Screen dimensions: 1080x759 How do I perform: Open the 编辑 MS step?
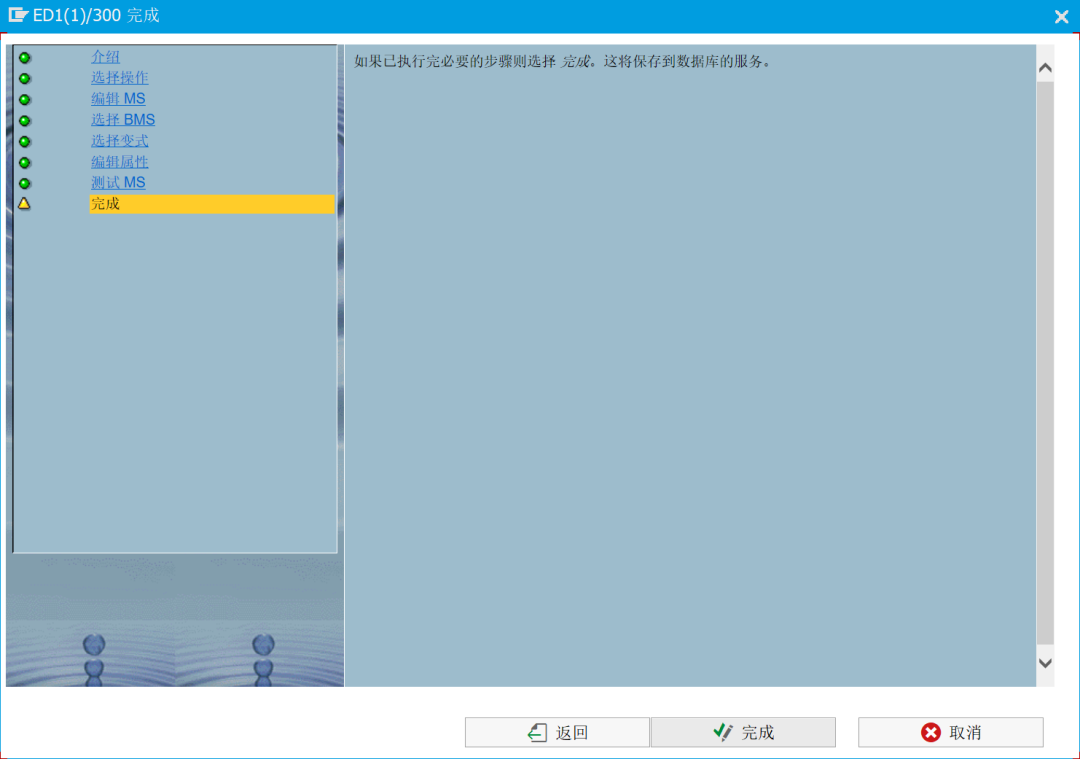pos(118,98)
